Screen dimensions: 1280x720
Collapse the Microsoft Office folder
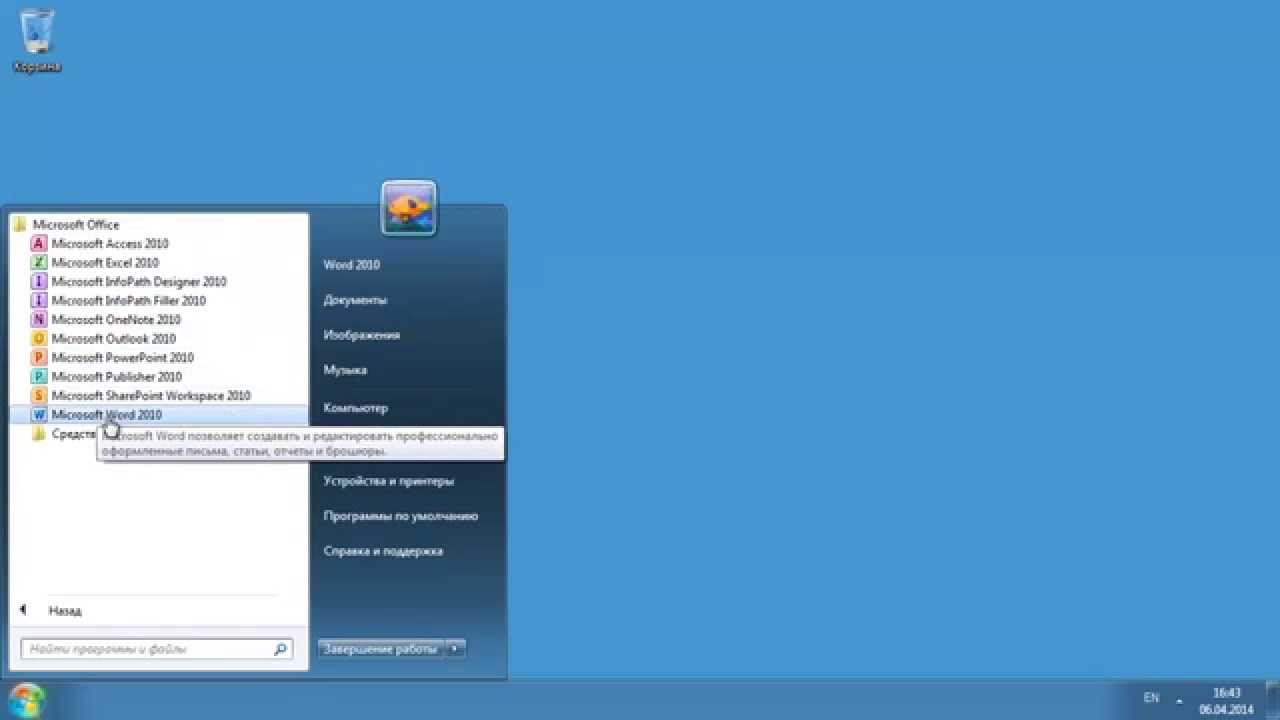(x=75, y=224)
